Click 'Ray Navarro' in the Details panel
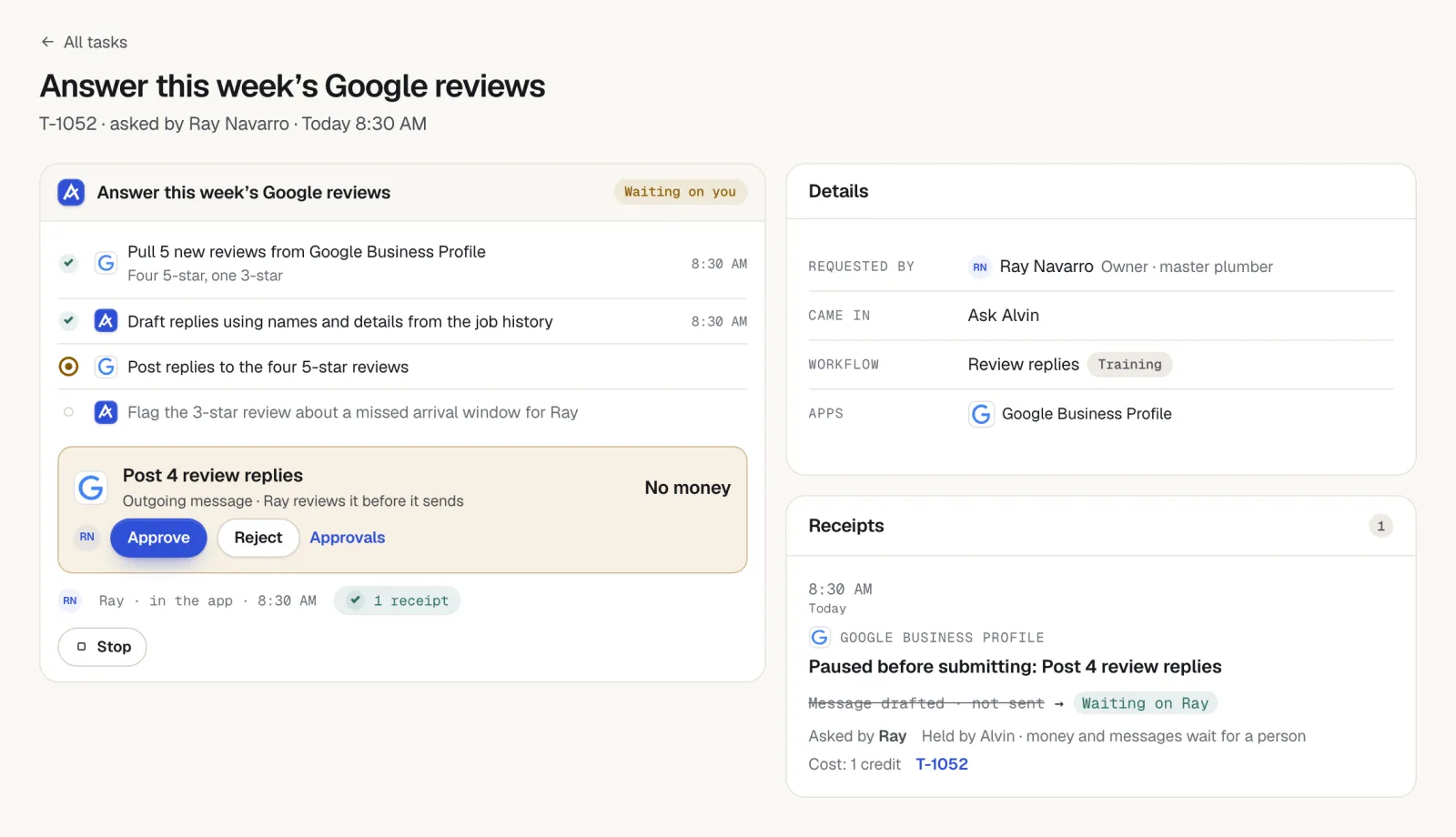The image size is (1456, 837). click(1046, 267)
